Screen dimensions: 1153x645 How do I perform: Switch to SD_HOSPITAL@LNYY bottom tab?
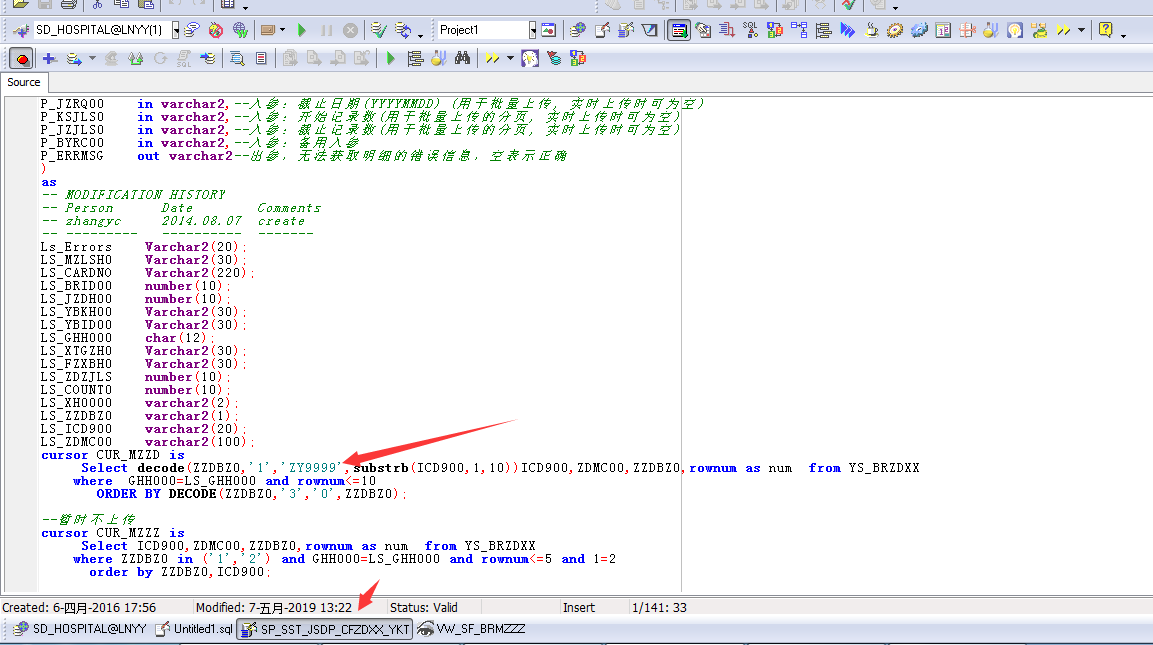click(x=79, y=629)
